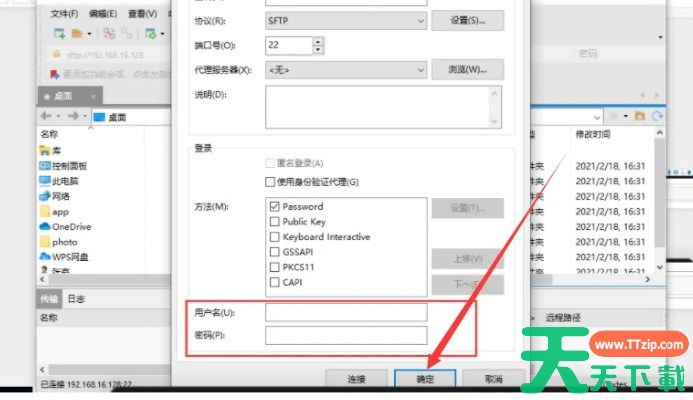
Task: Click the Back arrow in local pane
Action: click(46, 116)
